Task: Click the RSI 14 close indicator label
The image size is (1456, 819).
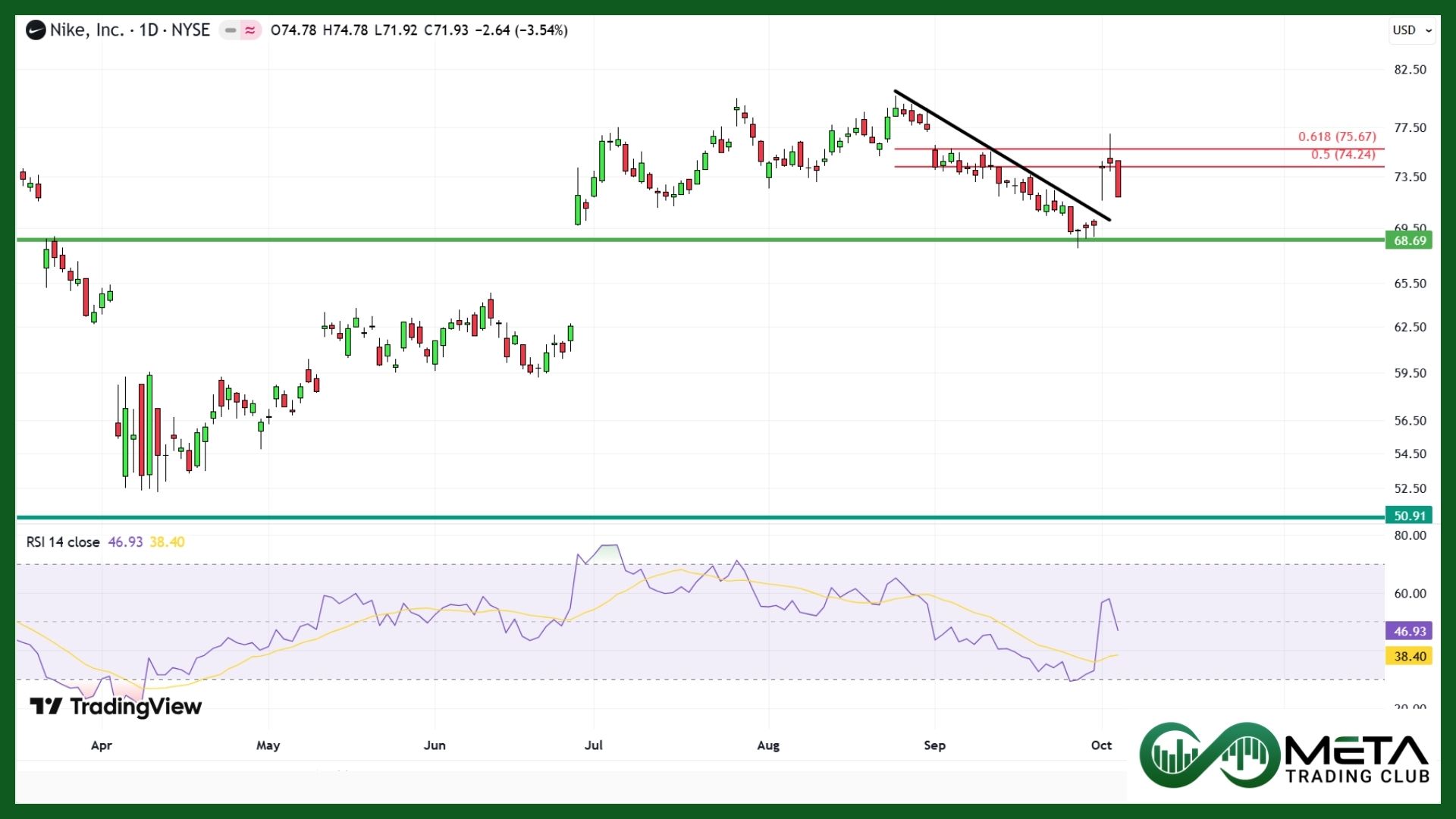Action: click(63, 542)
